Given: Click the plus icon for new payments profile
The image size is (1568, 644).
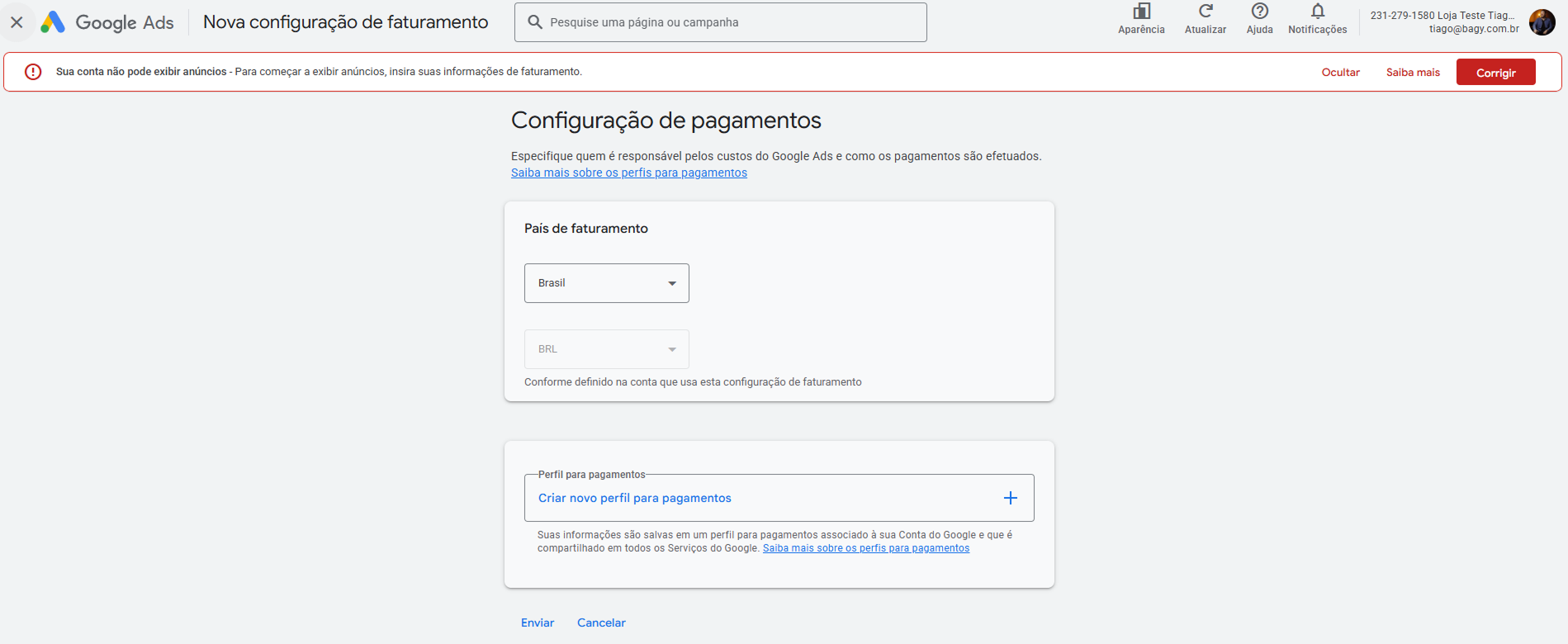Looking at the screenshot, I should point(1010,498).
